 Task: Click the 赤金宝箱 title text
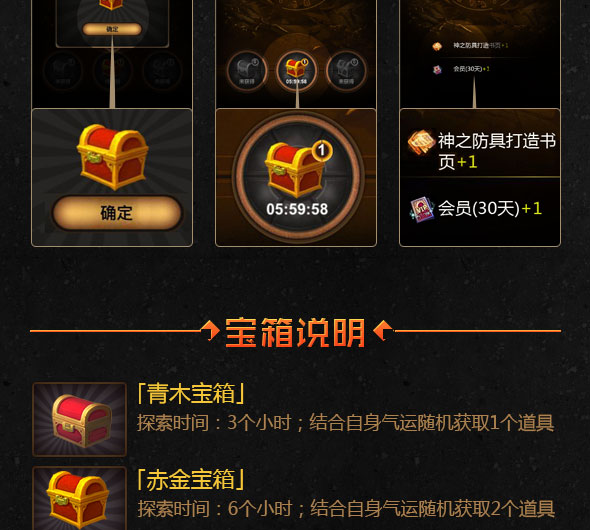[x=191, y=480]
